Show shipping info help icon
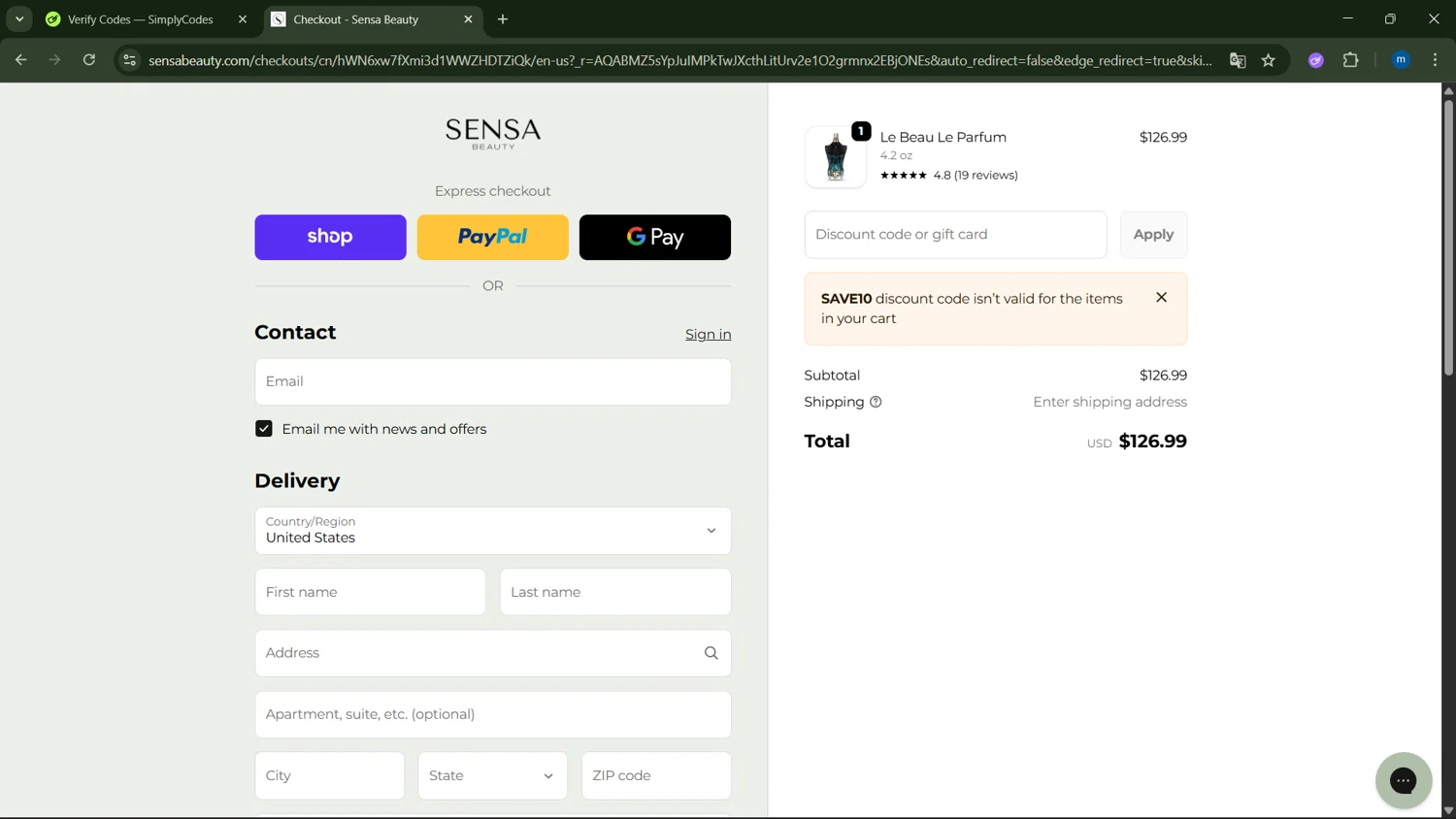Screen dimensions: 1456x819 [876, 402]
